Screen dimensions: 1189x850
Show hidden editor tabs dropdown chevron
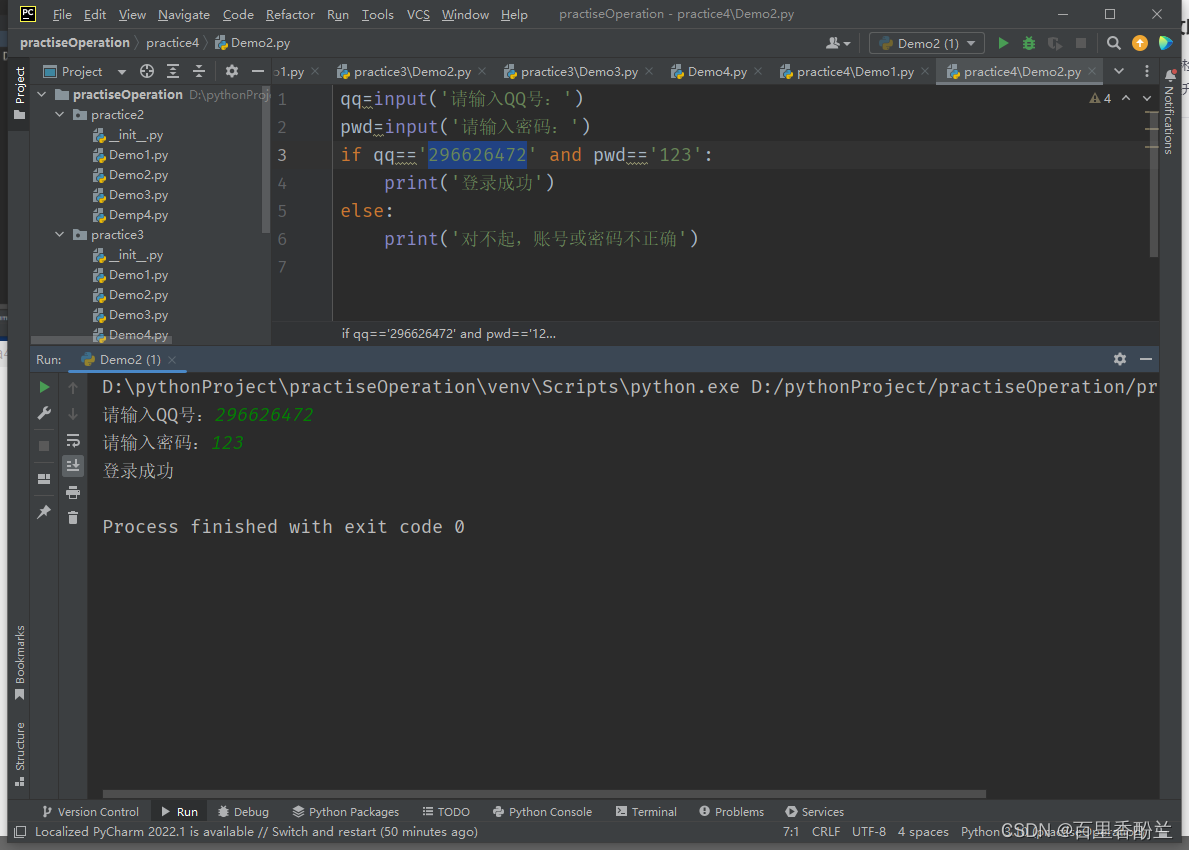(1118, 71)
